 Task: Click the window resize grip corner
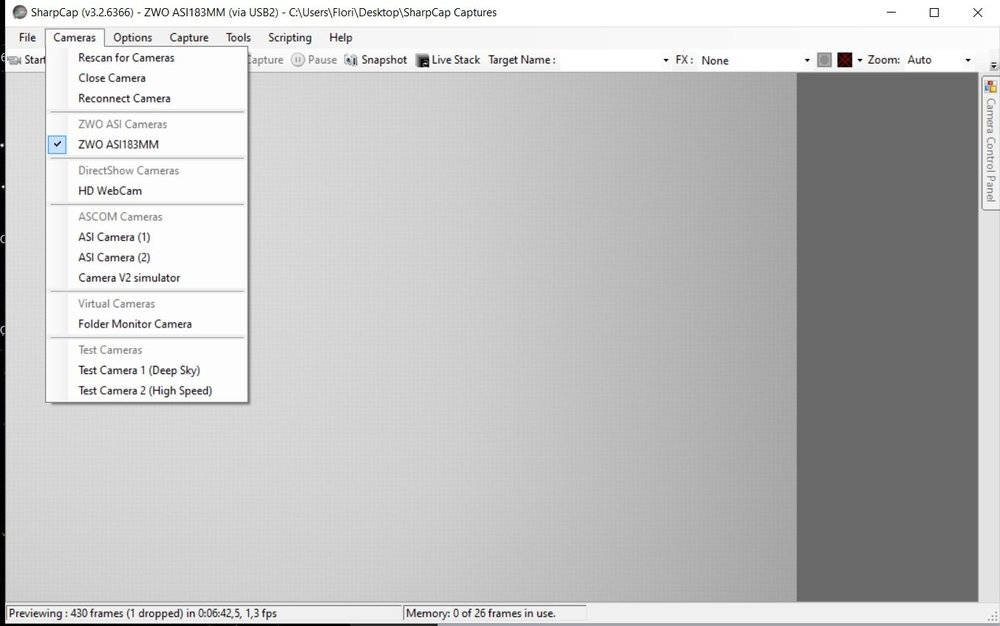(x=993, y=616)
